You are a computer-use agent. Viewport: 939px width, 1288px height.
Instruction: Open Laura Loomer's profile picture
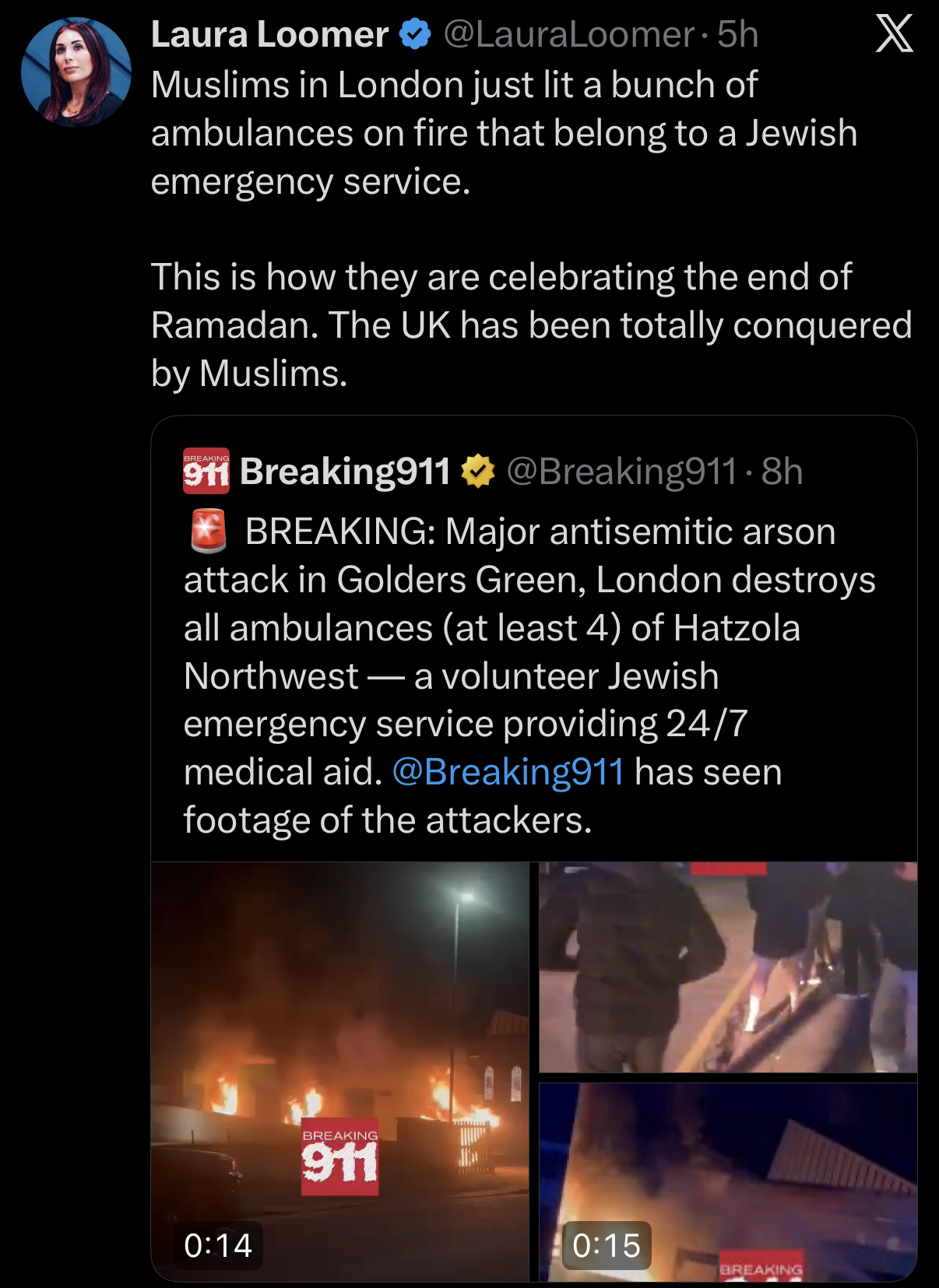point(76,72)
